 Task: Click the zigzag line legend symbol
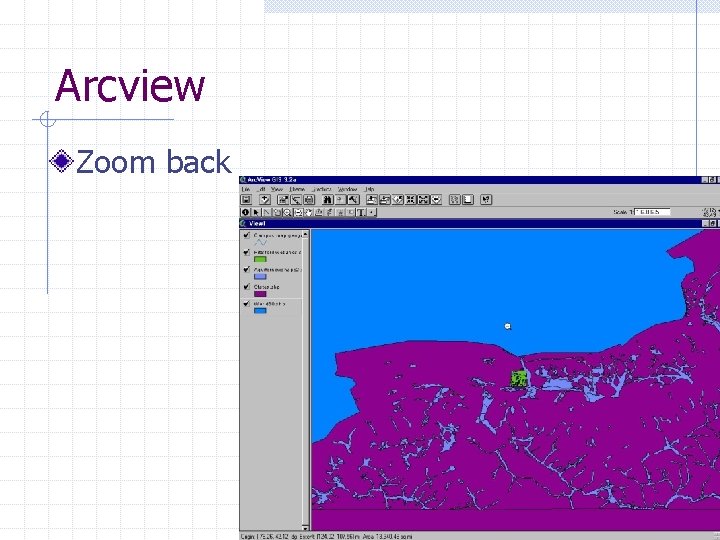[x=260, y=242]
